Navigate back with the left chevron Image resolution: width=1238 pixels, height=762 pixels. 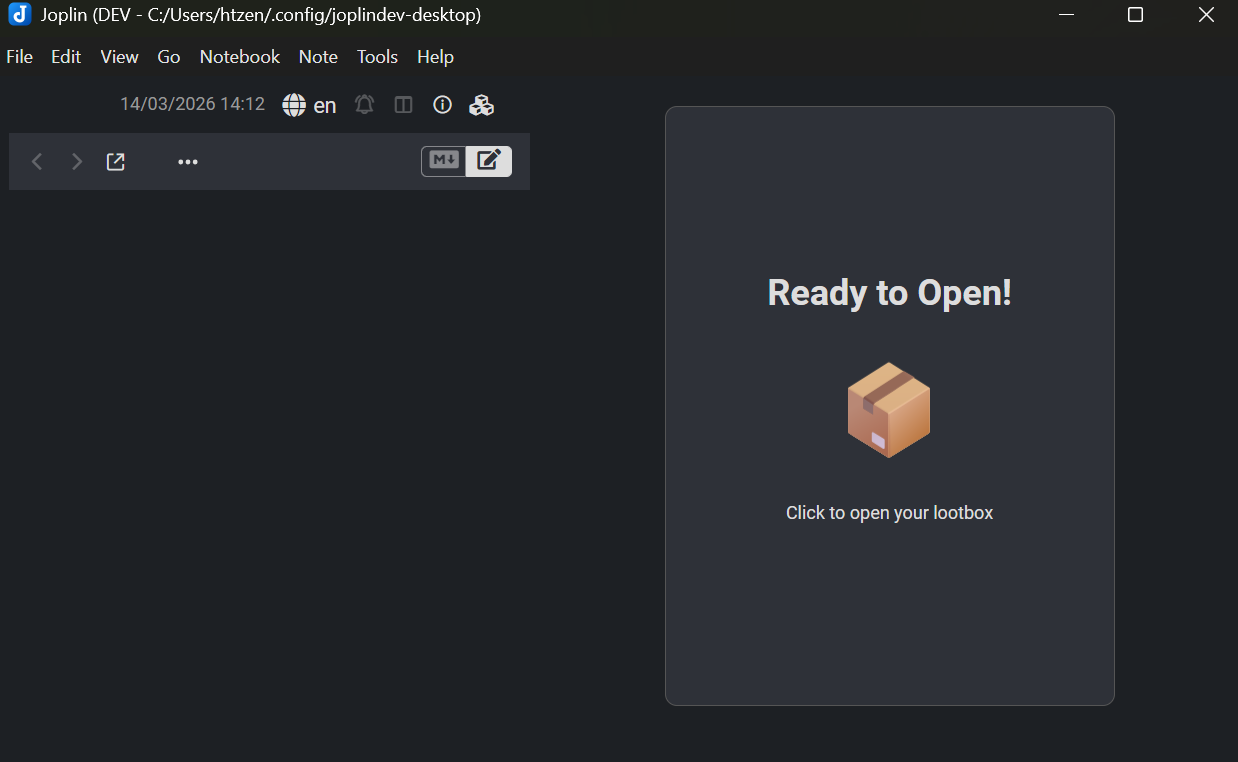pos(37,161)
